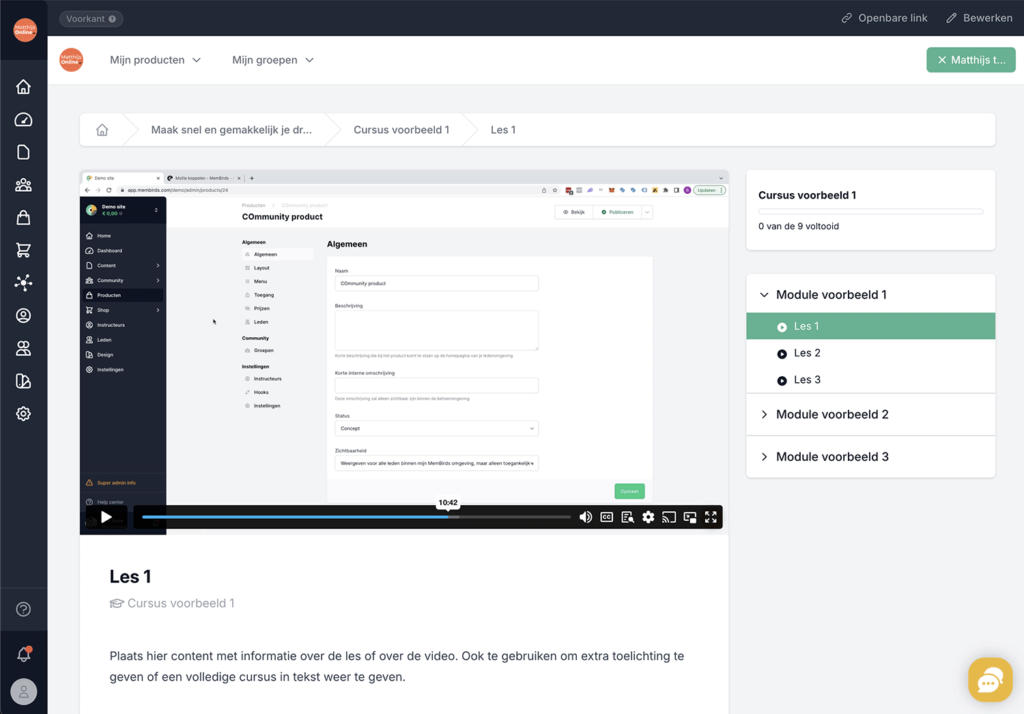Click the Openbare link button
Viewport: 1024px width, 714px height.
coord(884,18)
